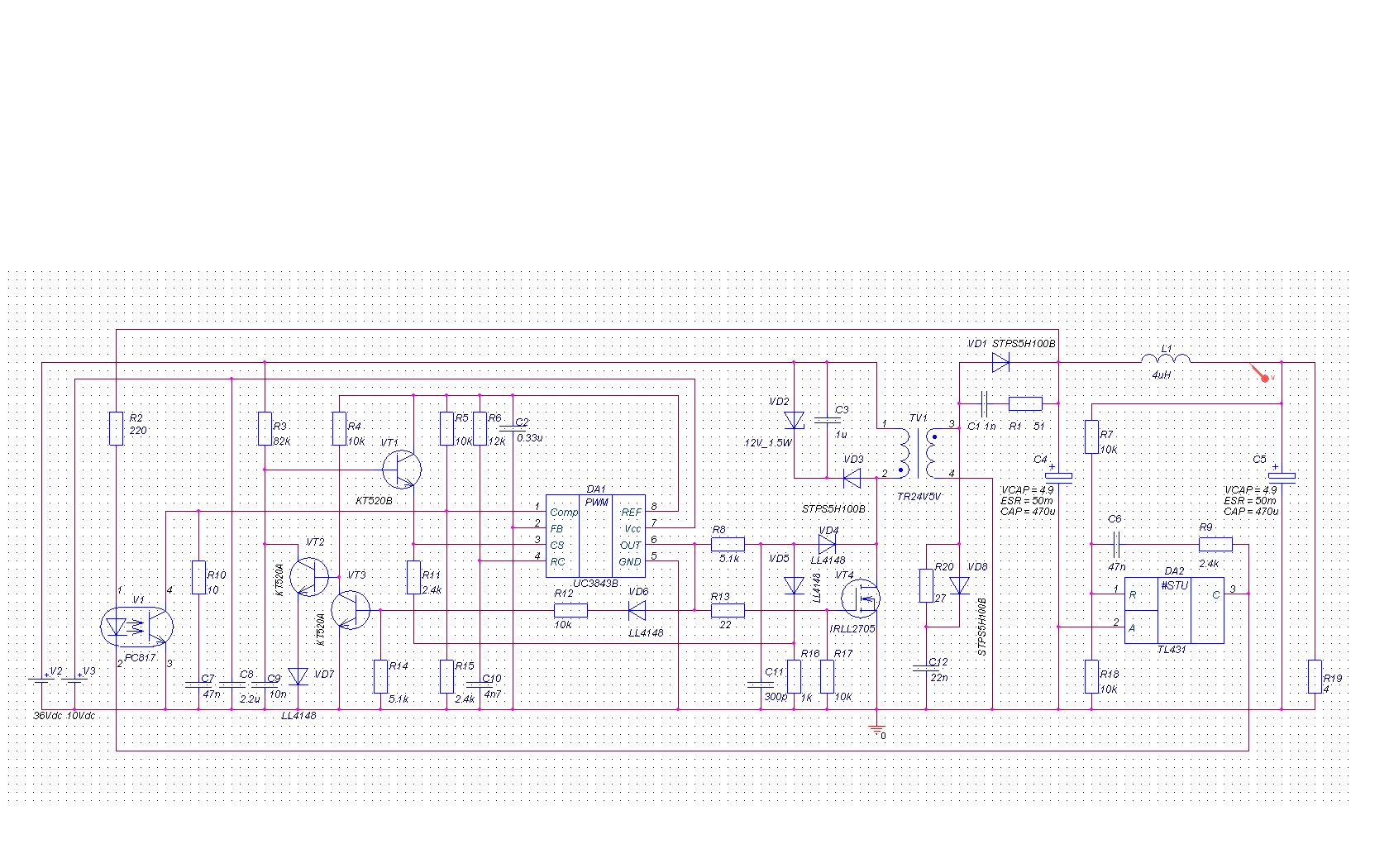This screenshot has width=1389, height=868.
Task: Click the VD3 diode symbol
Action: click(852, 478)
